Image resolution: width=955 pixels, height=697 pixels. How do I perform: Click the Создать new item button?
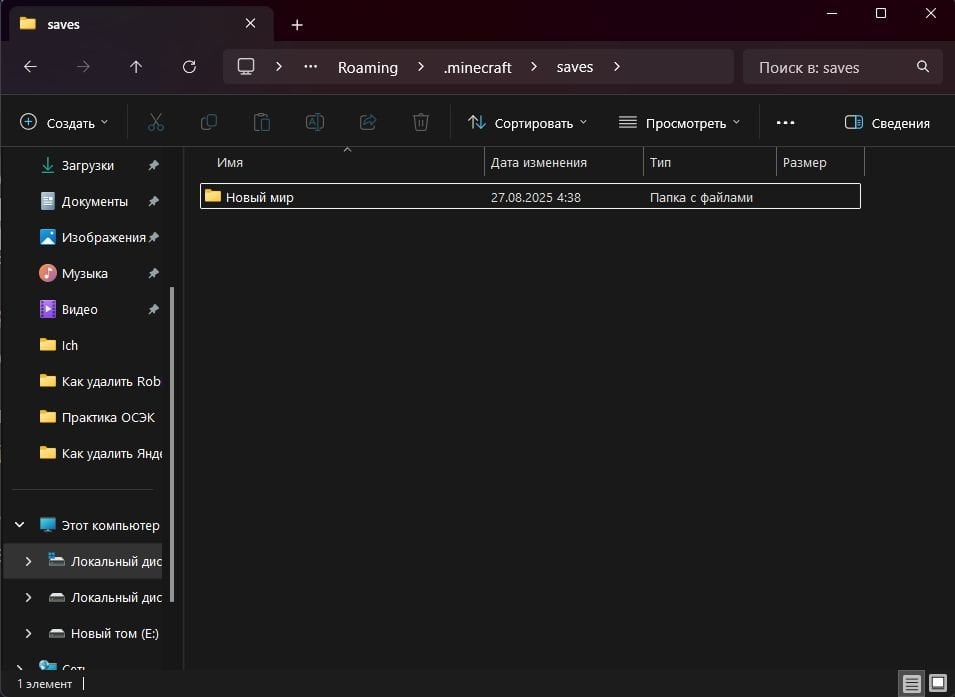[64, 123]
